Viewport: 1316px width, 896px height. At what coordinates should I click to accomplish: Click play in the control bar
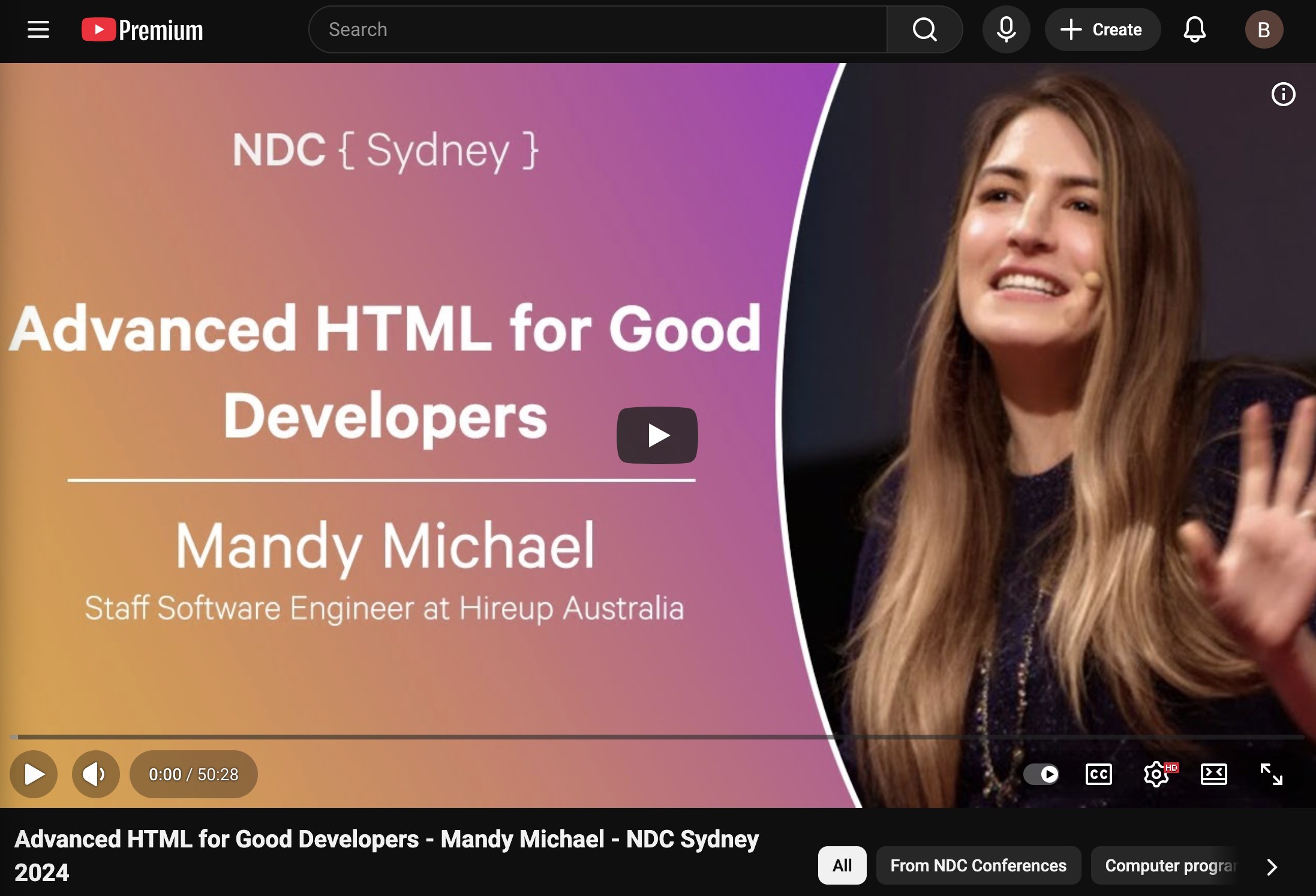(34, 774)
